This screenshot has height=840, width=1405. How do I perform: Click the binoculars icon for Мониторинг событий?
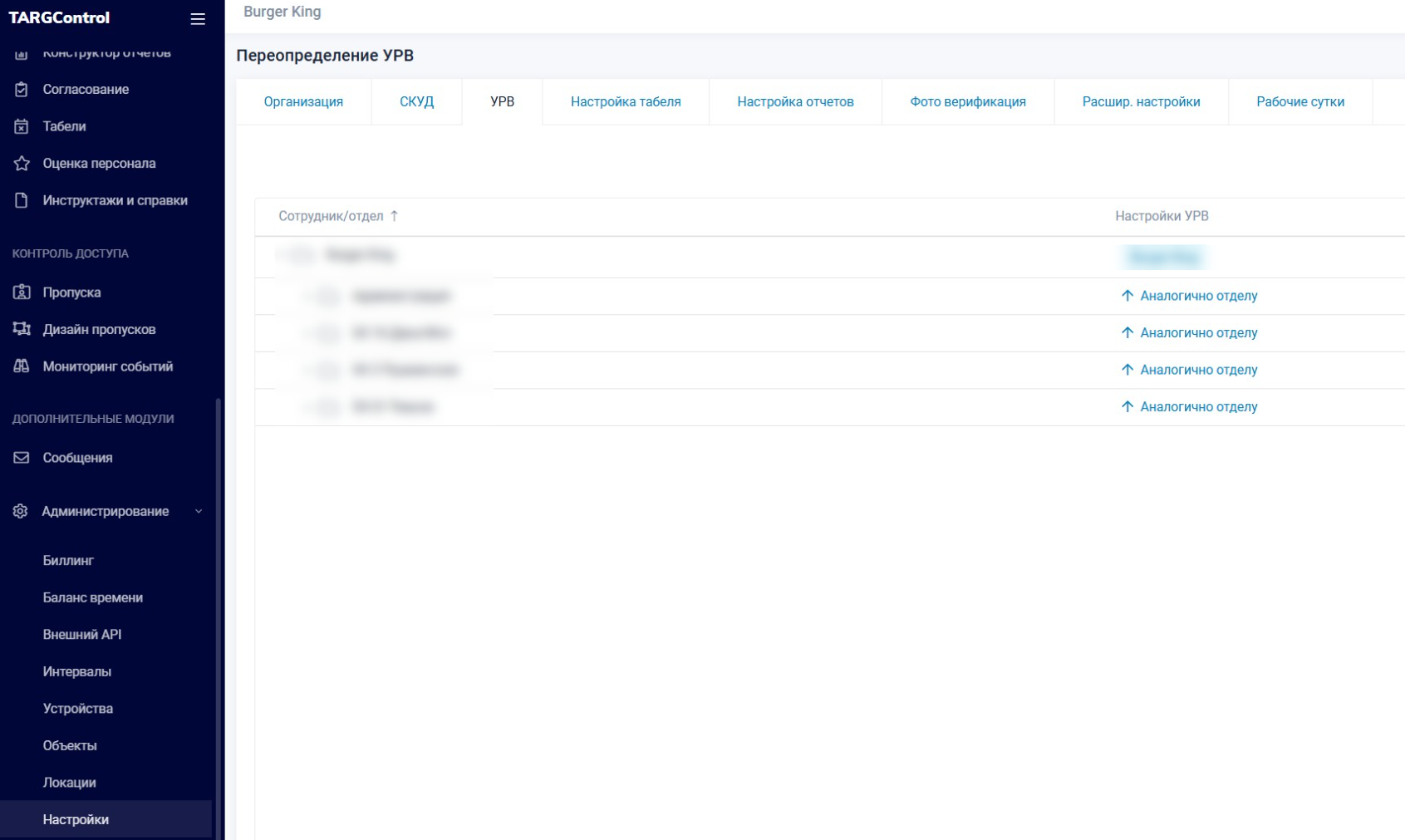(22, 366)
